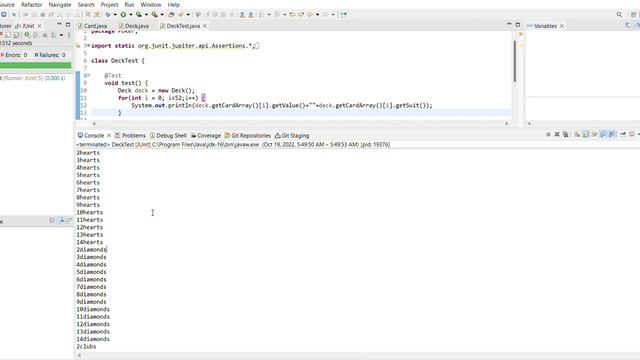Open the Git Repositories tab

coord(248,136)
